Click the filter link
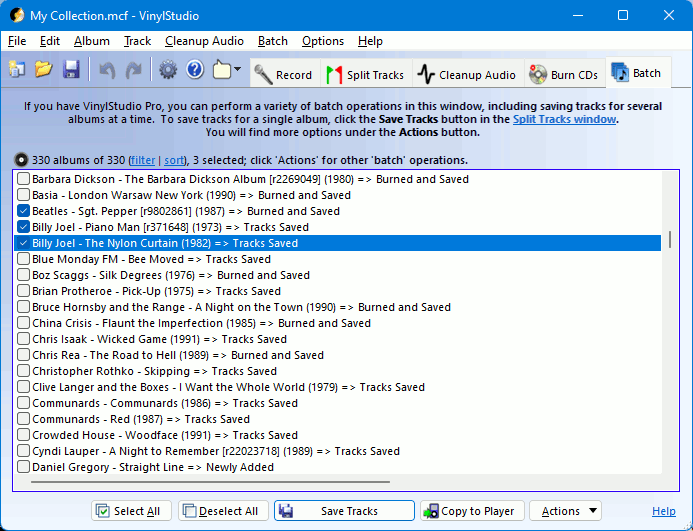Image resolution: width=693 pixels, height=531 pixels. pos(143,160)
